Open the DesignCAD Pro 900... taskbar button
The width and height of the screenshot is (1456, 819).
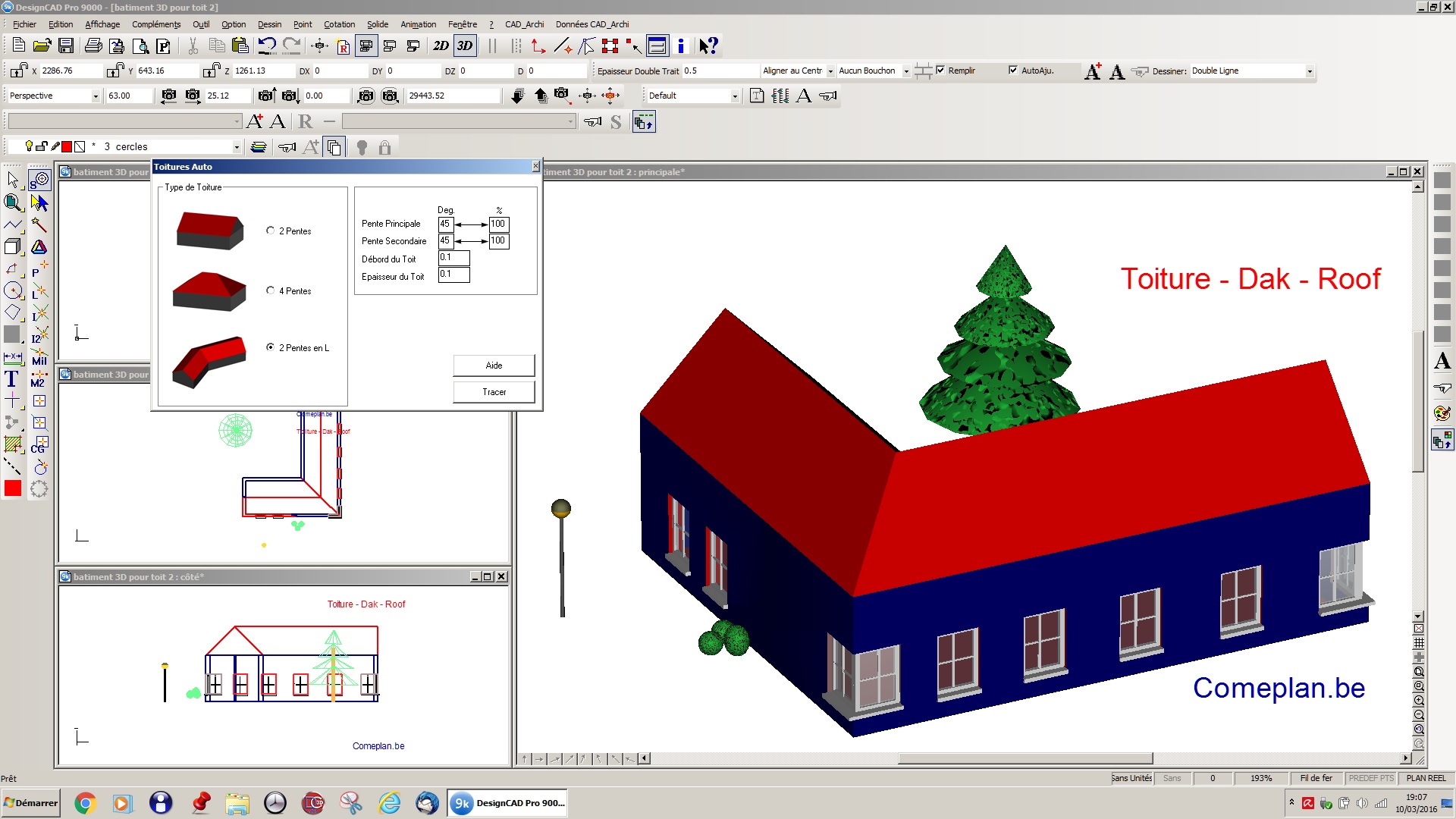[508, 803]
